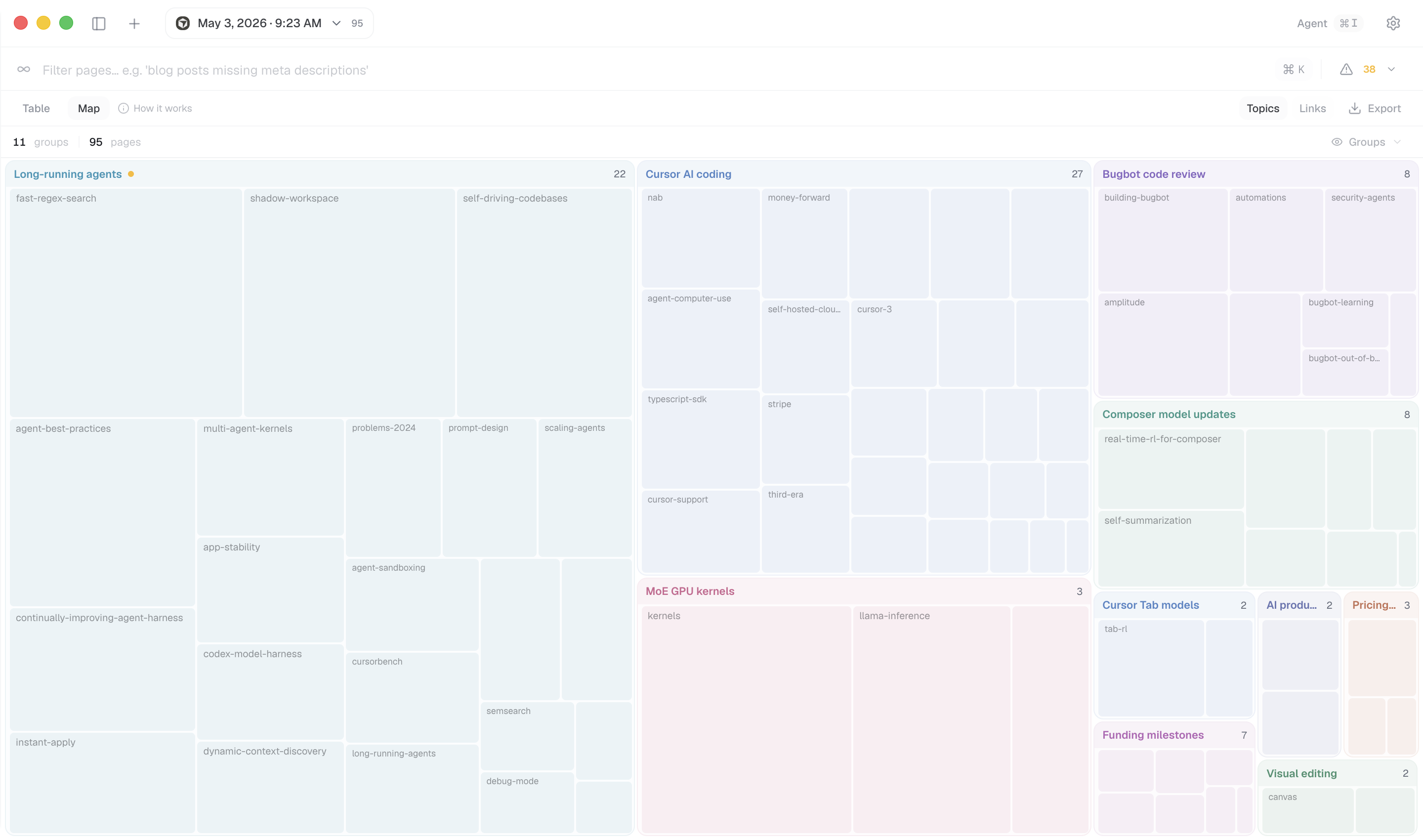Toggle the sidebar panel icon
The image size is (1423, 840).
[98, 23]
